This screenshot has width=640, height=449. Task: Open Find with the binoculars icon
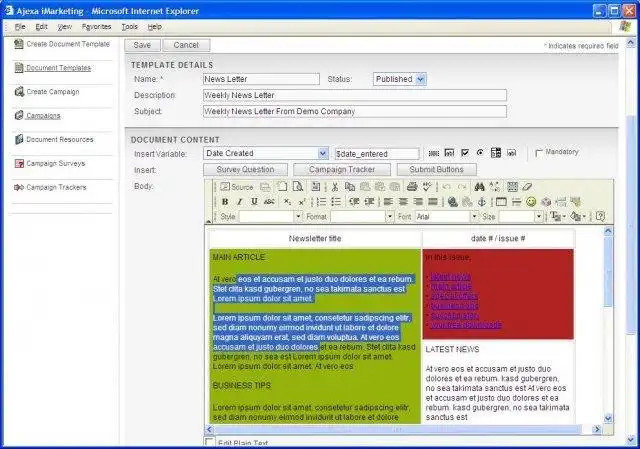pos(479,187)
